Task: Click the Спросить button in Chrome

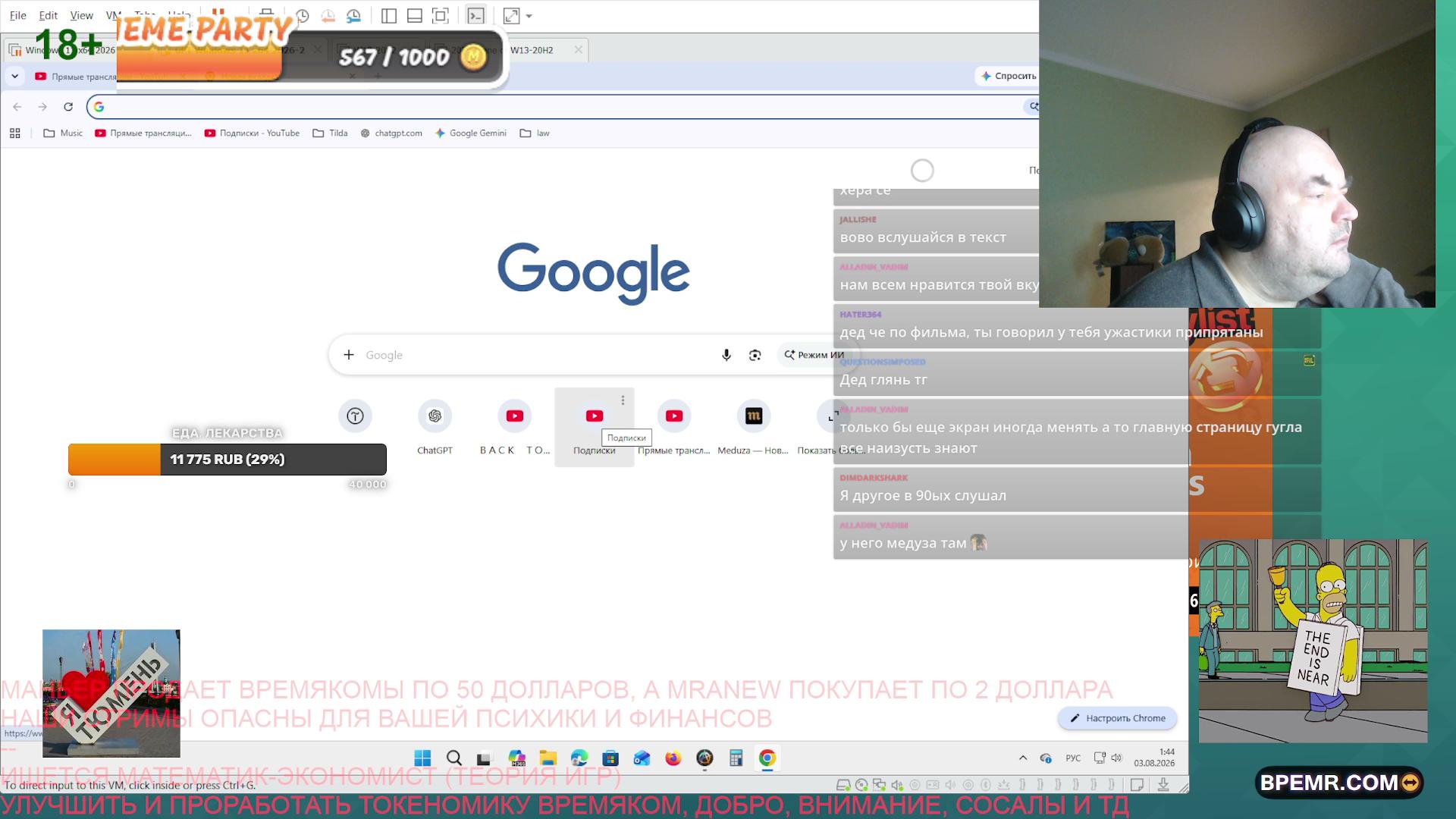Action: [x=1008, y=76]
